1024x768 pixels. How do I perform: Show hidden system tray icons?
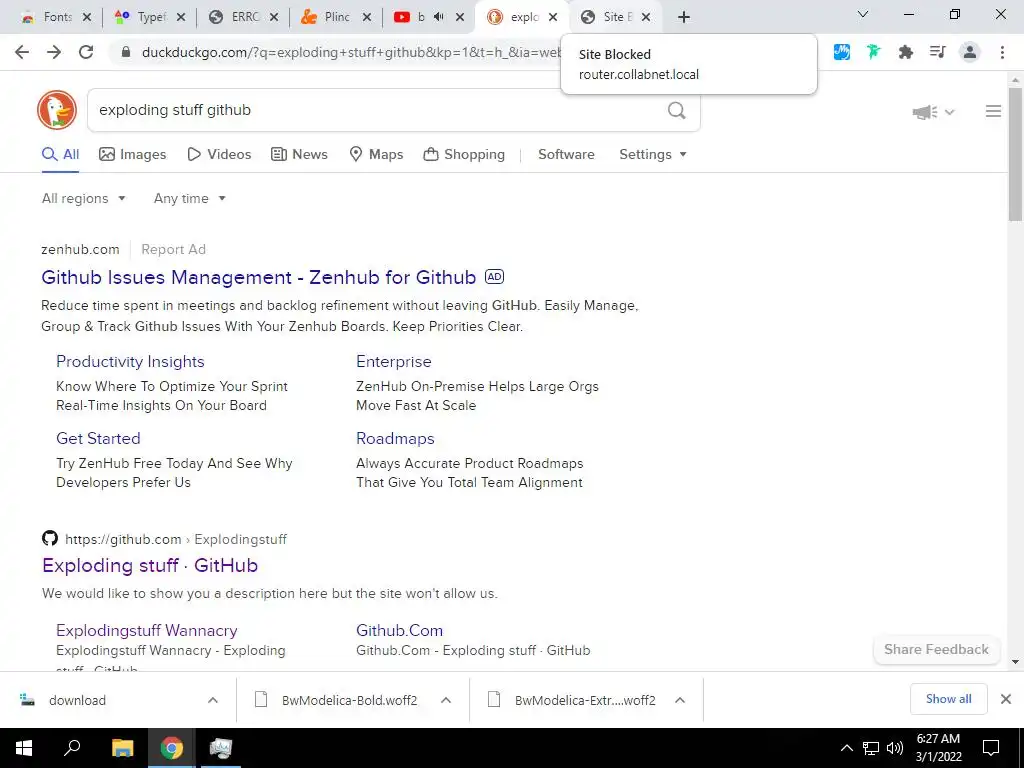point(846,748)
